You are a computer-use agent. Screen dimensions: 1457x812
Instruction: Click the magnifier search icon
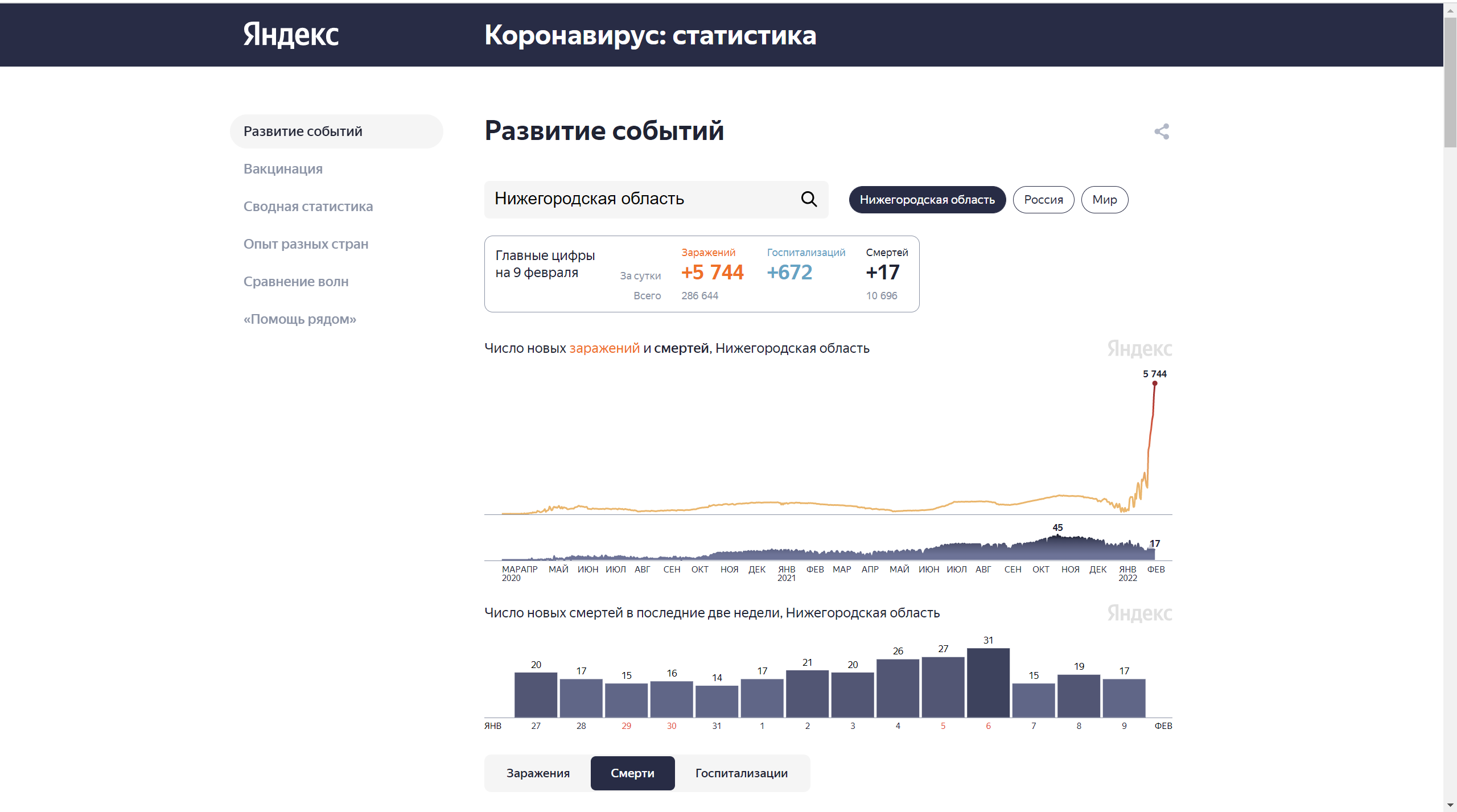tap(809, 199)
